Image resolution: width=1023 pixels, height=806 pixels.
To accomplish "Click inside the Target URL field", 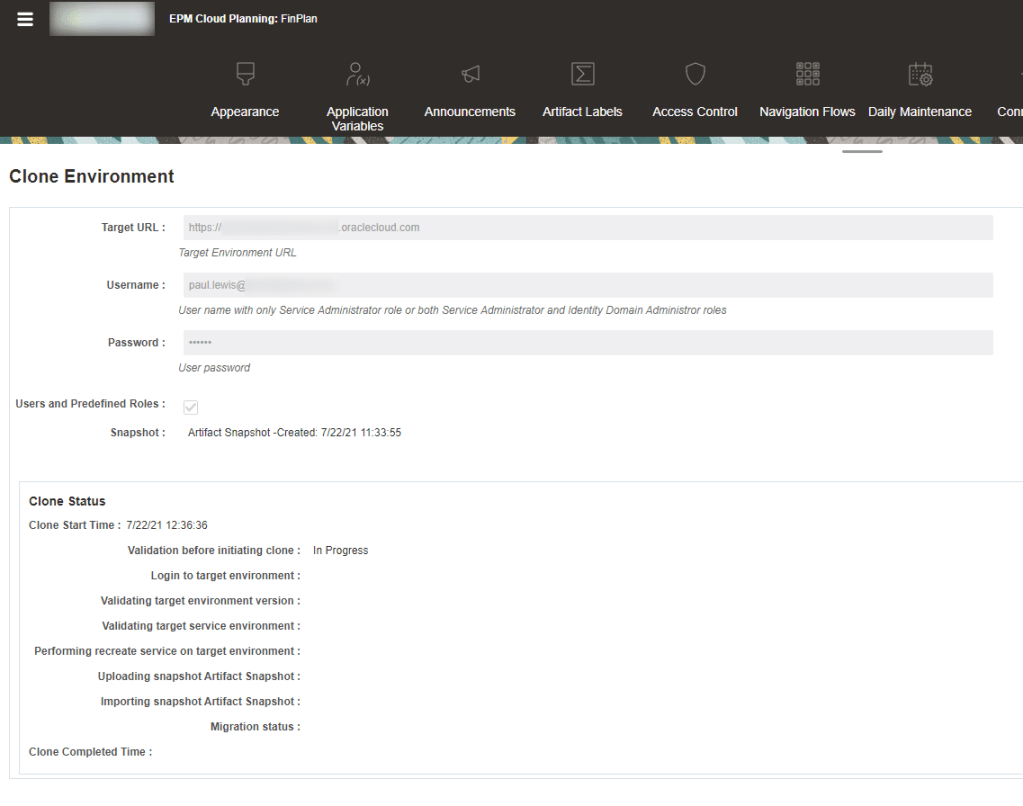I will coord(585,227).
